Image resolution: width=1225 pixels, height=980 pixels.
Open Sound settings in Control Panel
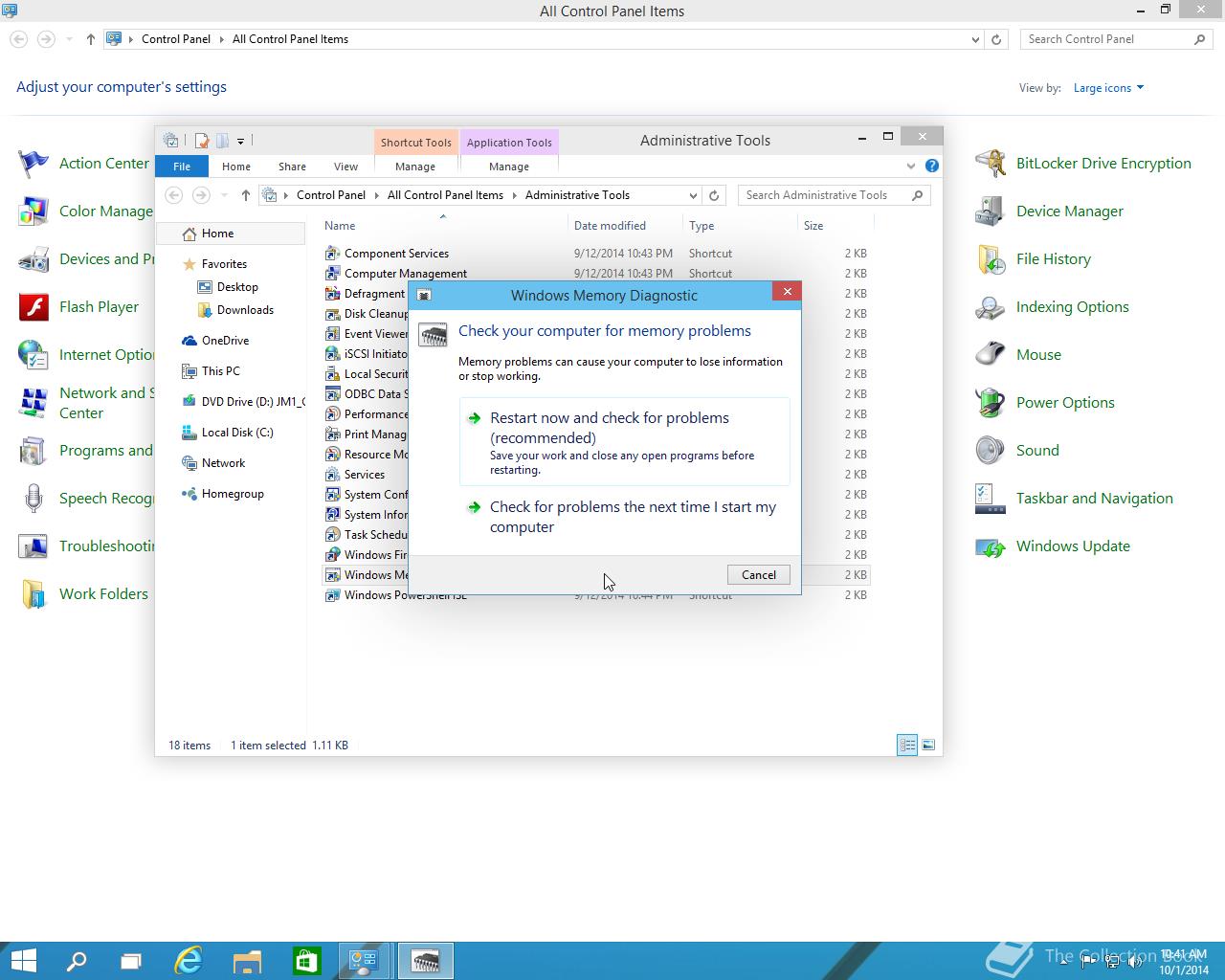click(x=1017, y=451)
